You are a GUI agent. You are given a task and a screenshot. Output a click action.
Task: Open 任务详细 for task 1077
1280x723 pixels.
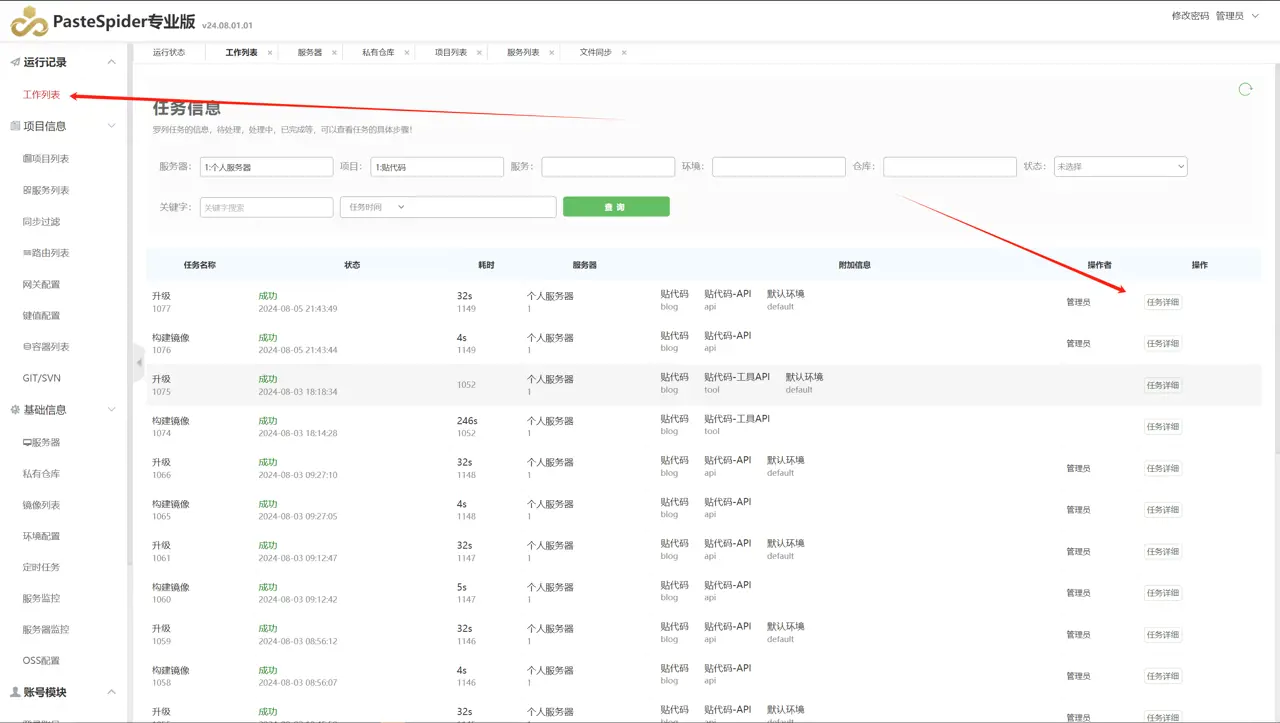coord(1163,302)
